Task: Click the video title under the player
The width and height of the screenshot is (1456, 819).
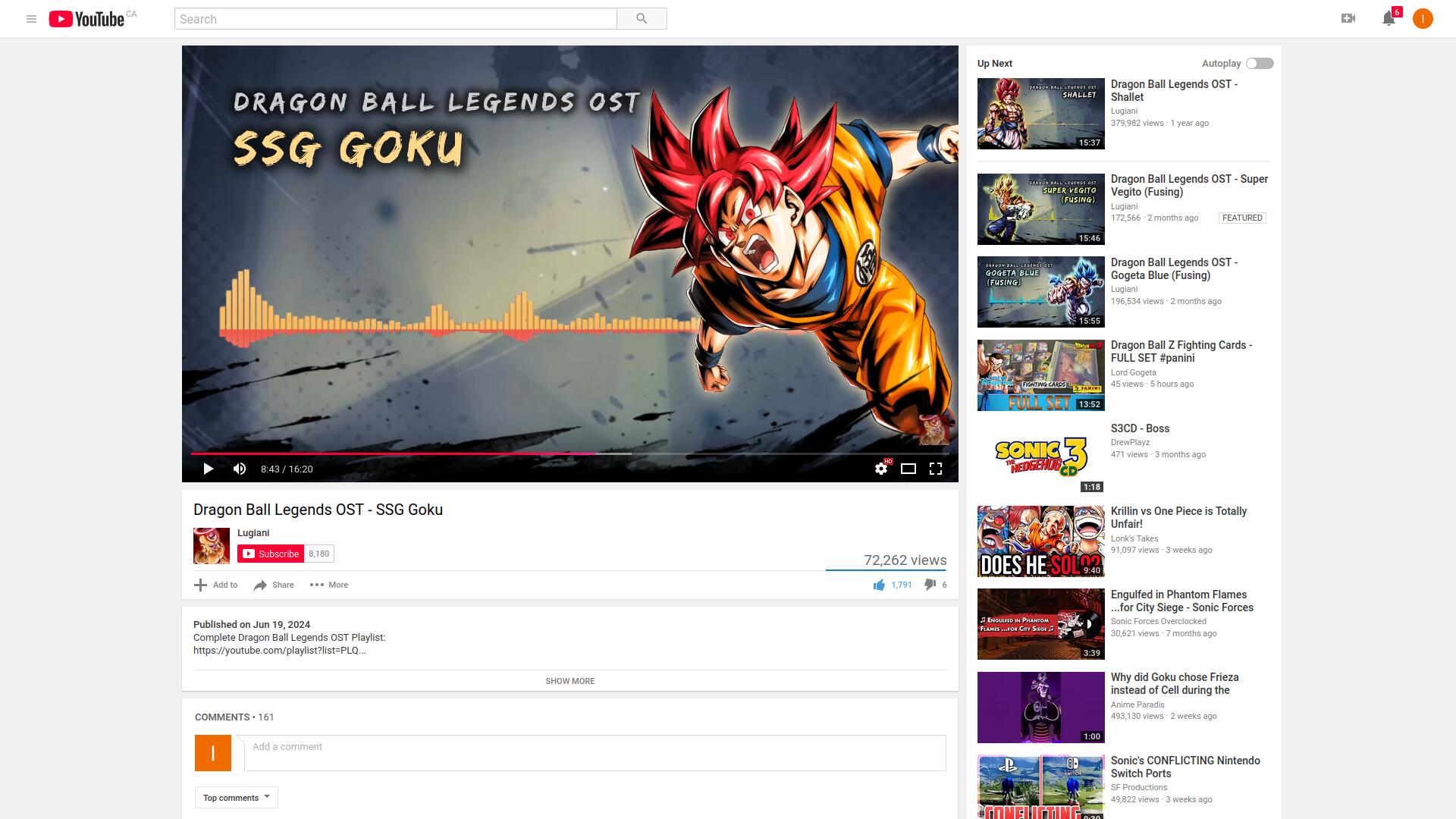Action: 318,510
